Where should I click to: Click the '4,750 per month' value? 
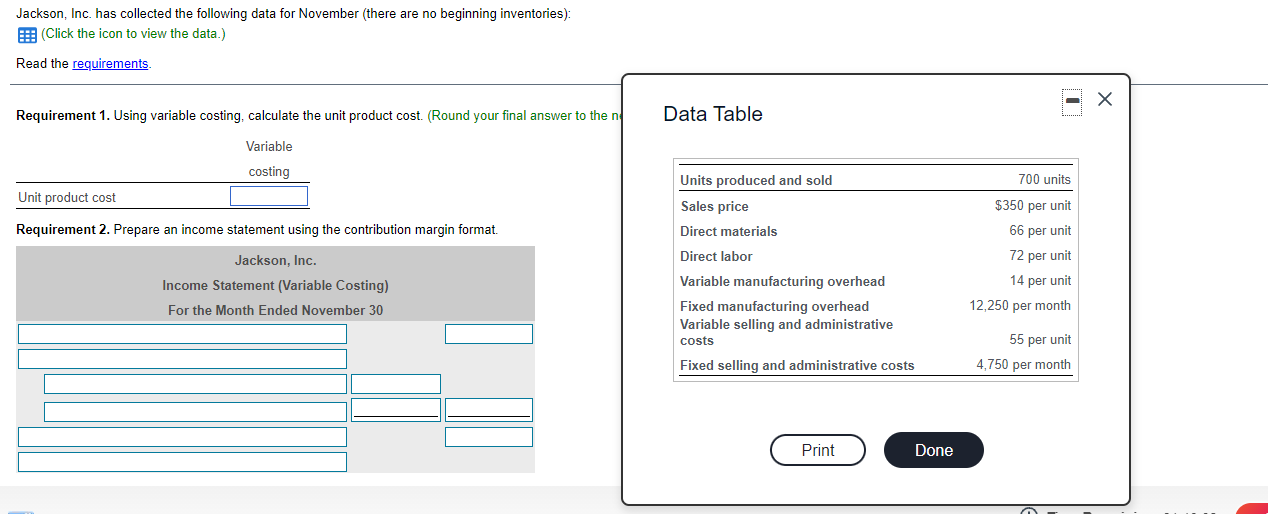(1024, 365)
